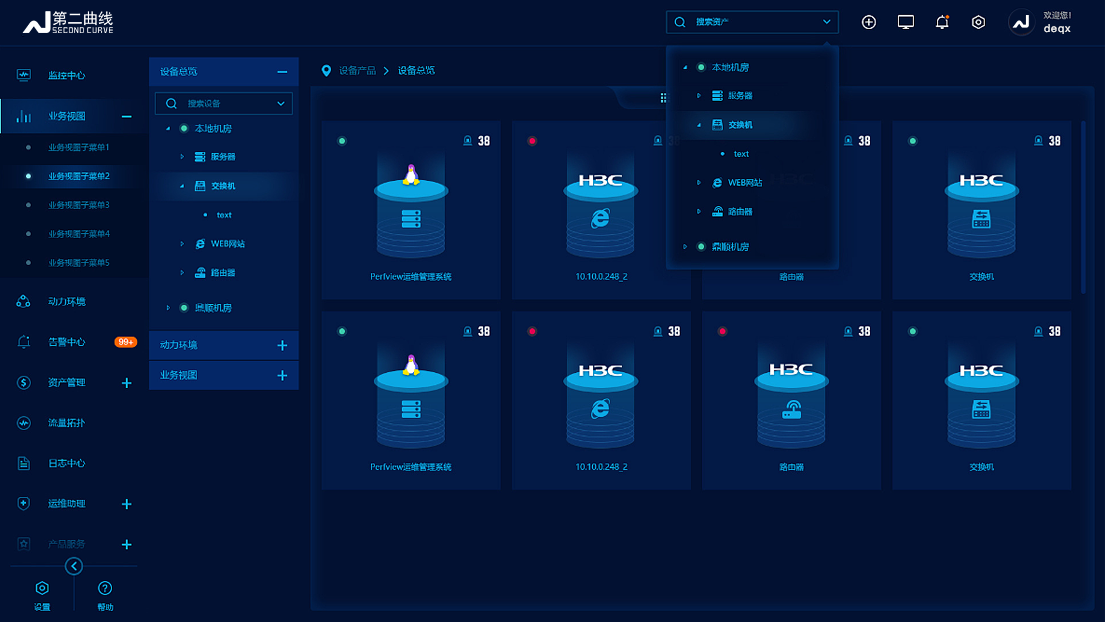Select 路由器 in the asset dropdown tree

[x=740, y=212]
